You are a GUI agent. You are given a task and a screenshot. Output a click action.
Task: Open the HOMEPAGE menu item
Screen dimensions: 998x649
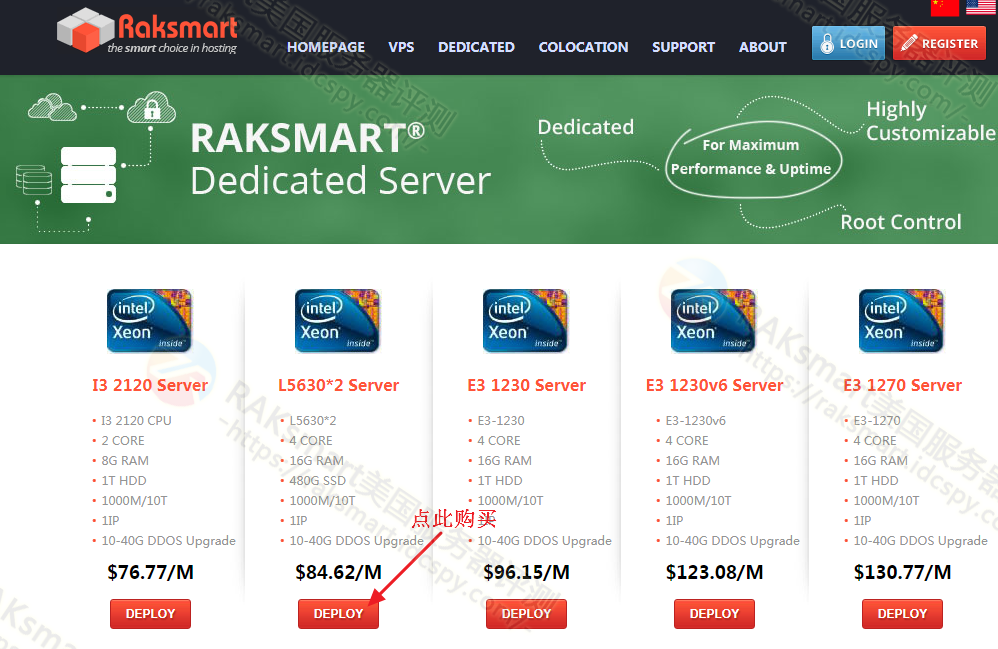[x=326, y=47]
